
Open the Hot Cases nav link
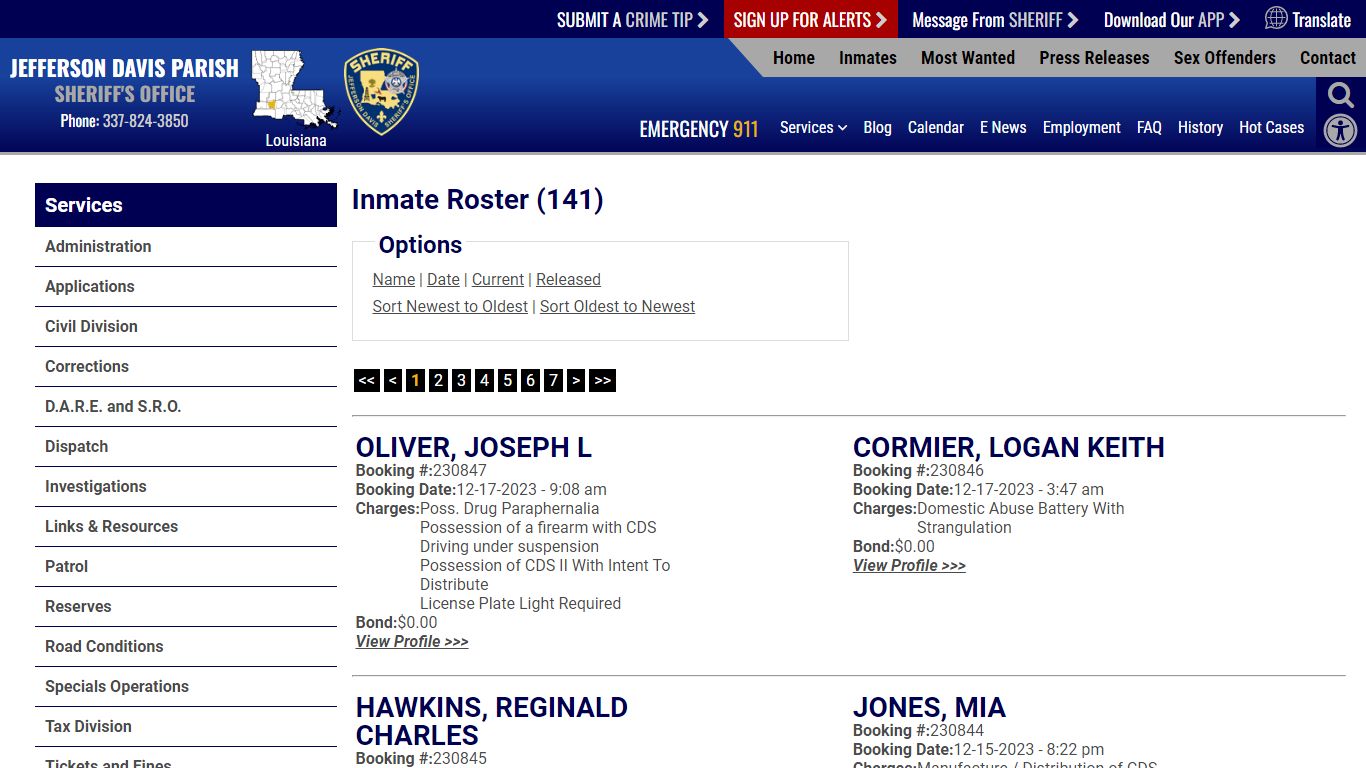(x=1272, y=127)
